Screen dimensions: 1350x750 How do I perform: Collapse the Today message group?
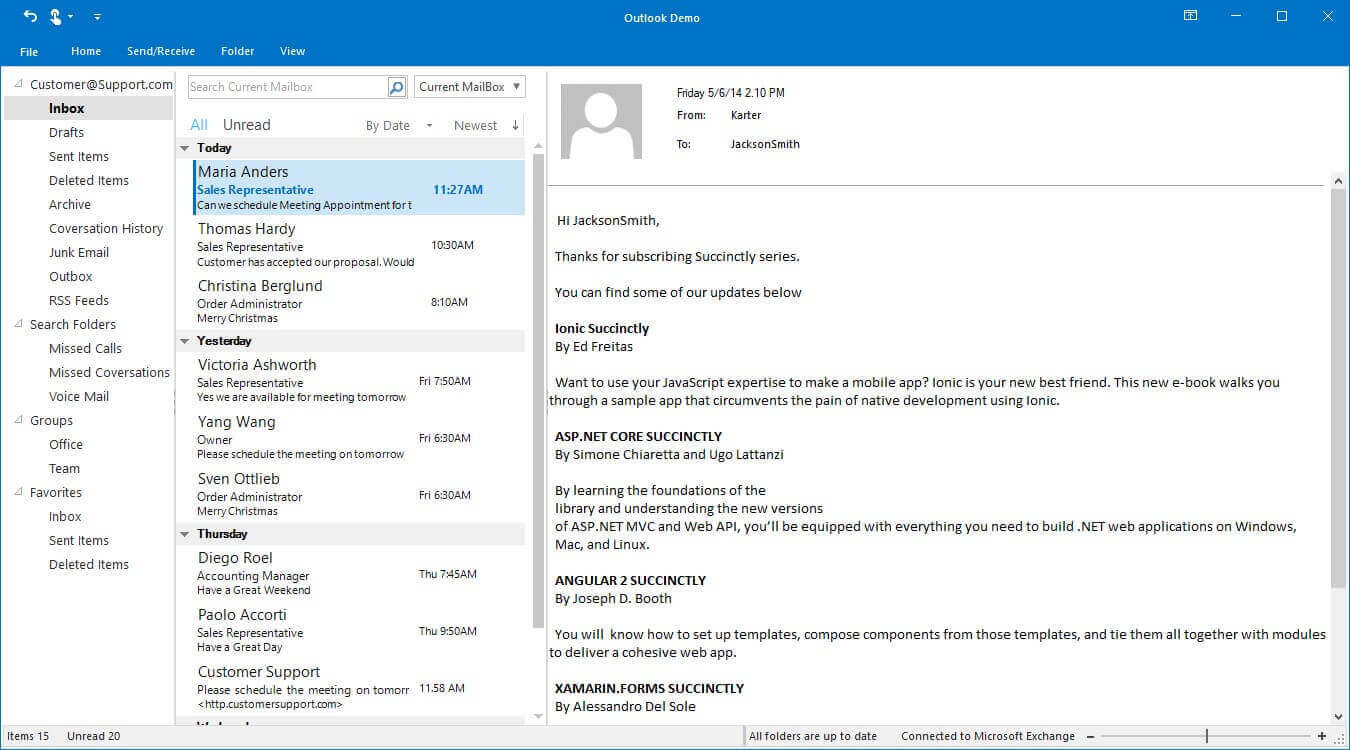click(x=185, y=148)
